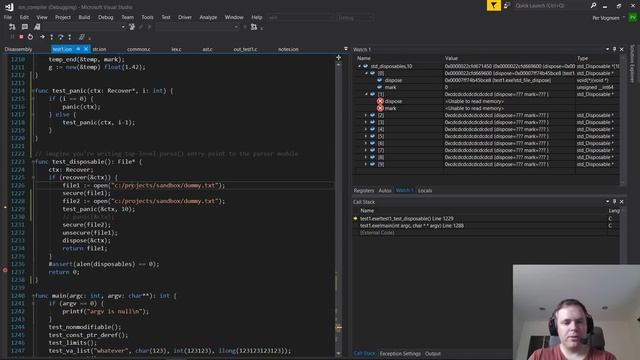
Task: Collapse the std_disposables,10 watch entry
Action: coord(359,66)
